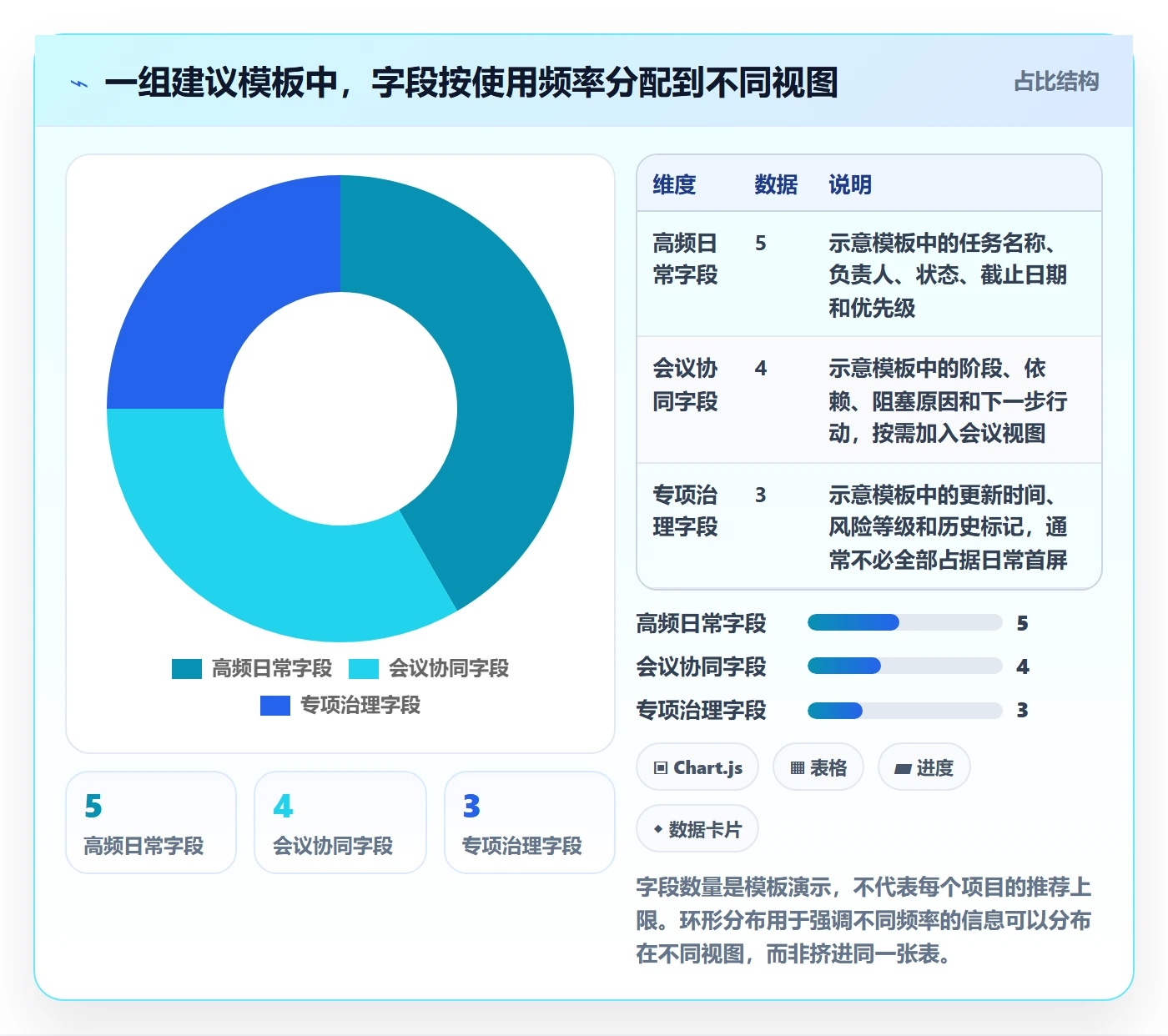Screen dimensions: 1168x1036
Task: Select the stat card showing 4 会议协同字段
Action: pos(340,822)
